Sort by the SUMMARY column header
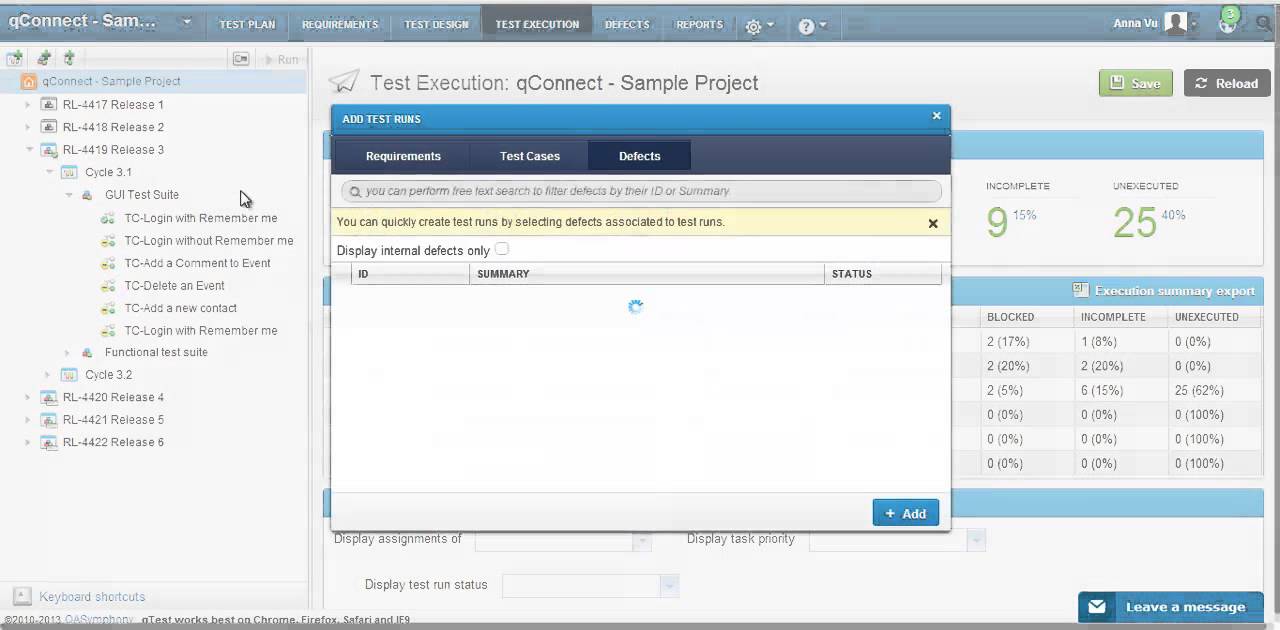1280x630 pixels. (x=647, y=274)
